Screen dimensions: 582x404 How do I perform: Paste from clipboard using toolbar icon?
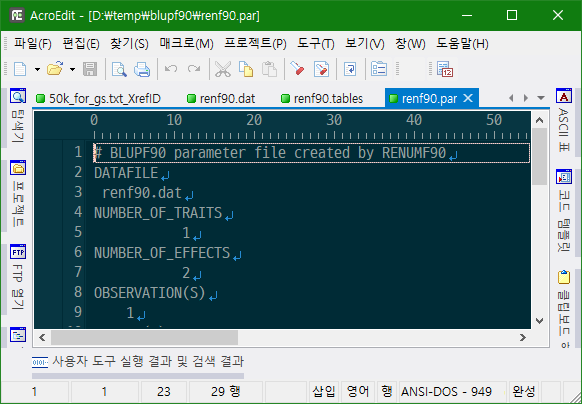pos(269,69)
